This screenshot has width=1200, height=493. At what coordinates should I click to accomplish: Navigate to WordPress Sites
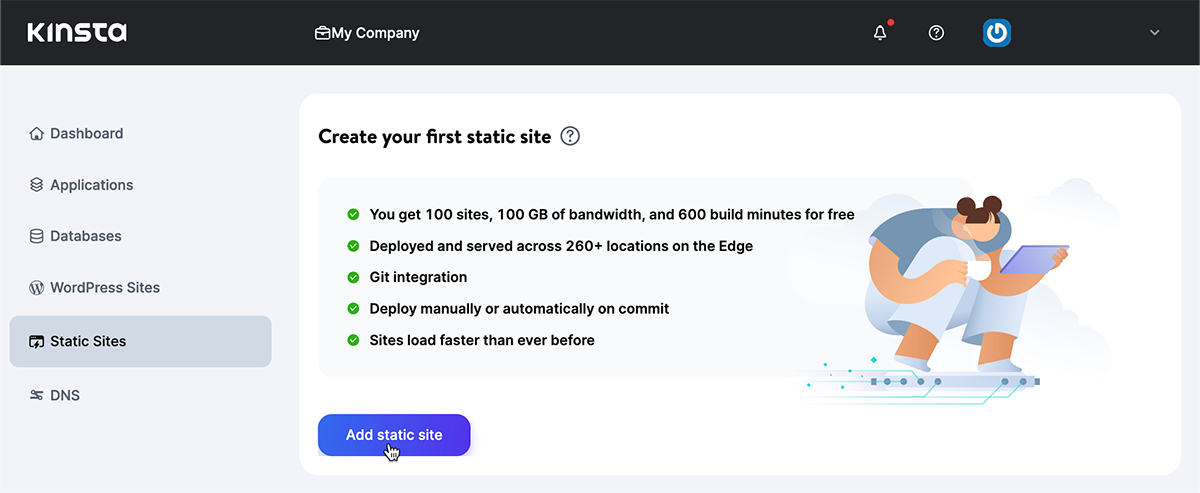105,287
